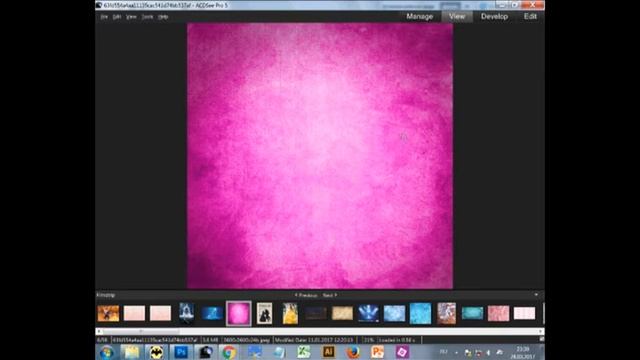Click the zoom percentage in status bar
Screen dimensions: 640x360
369,340
